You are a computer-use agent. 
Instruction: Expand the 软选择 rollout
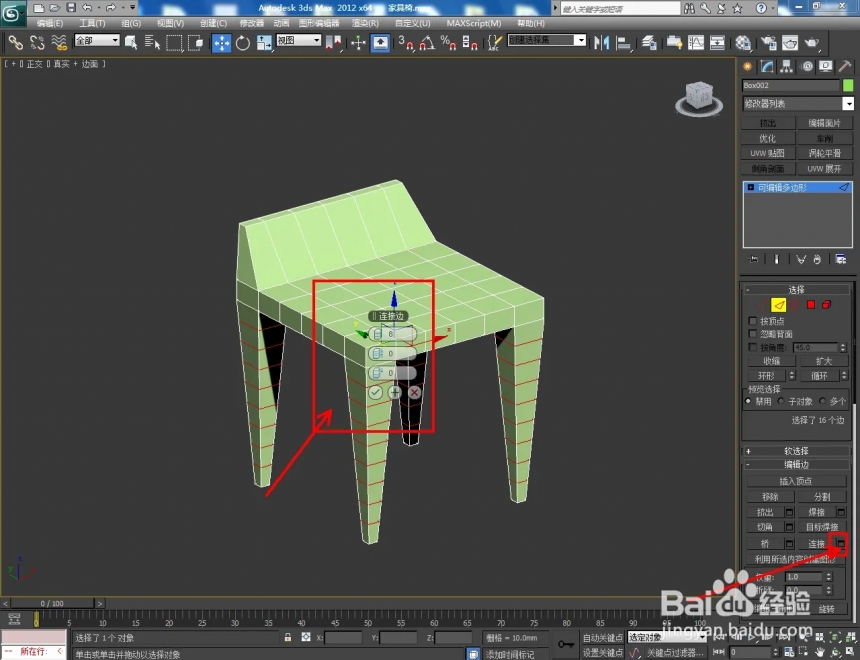point(796,451)
